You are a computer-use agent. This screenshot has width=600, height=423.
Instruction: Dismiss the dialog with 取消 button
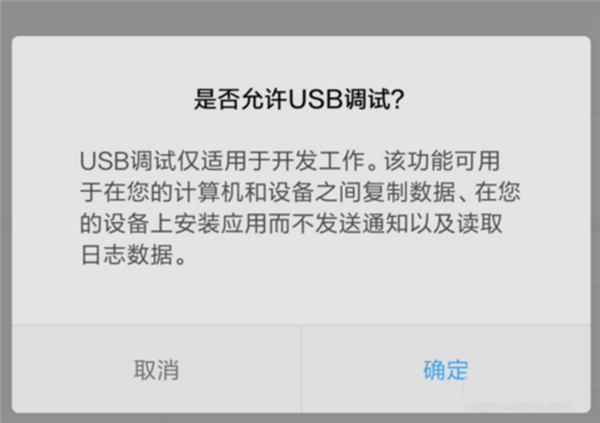pyautogui.click(x=157, y=370)
